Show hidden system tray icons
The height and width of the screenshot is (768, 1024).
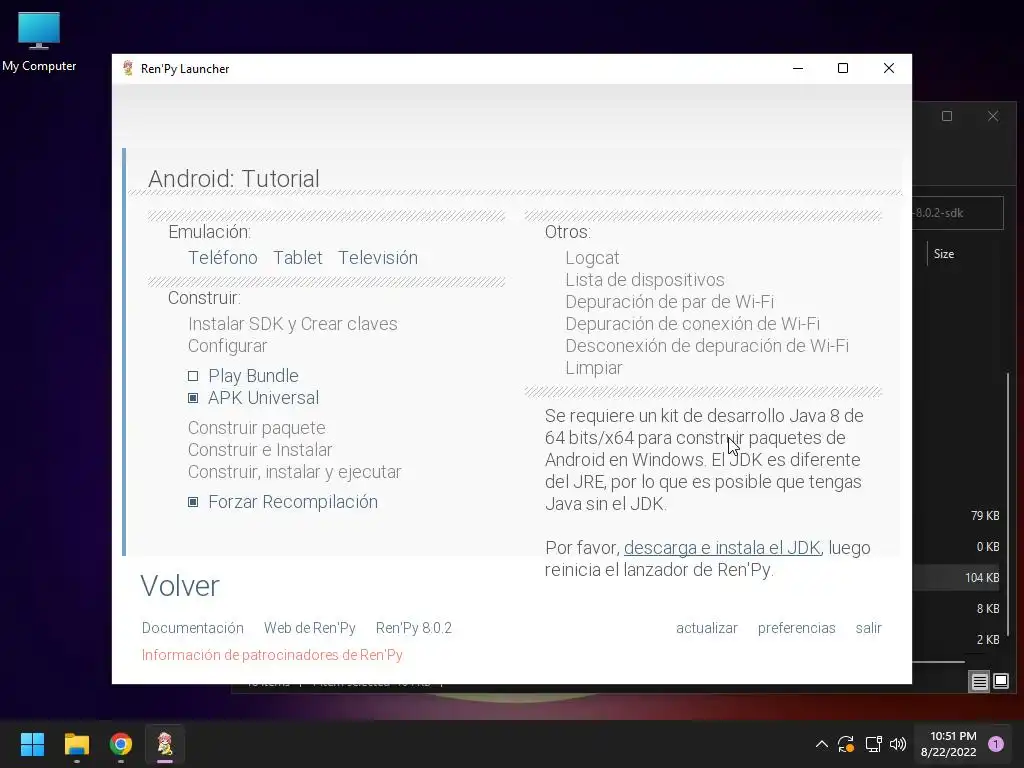click(822, 744)
